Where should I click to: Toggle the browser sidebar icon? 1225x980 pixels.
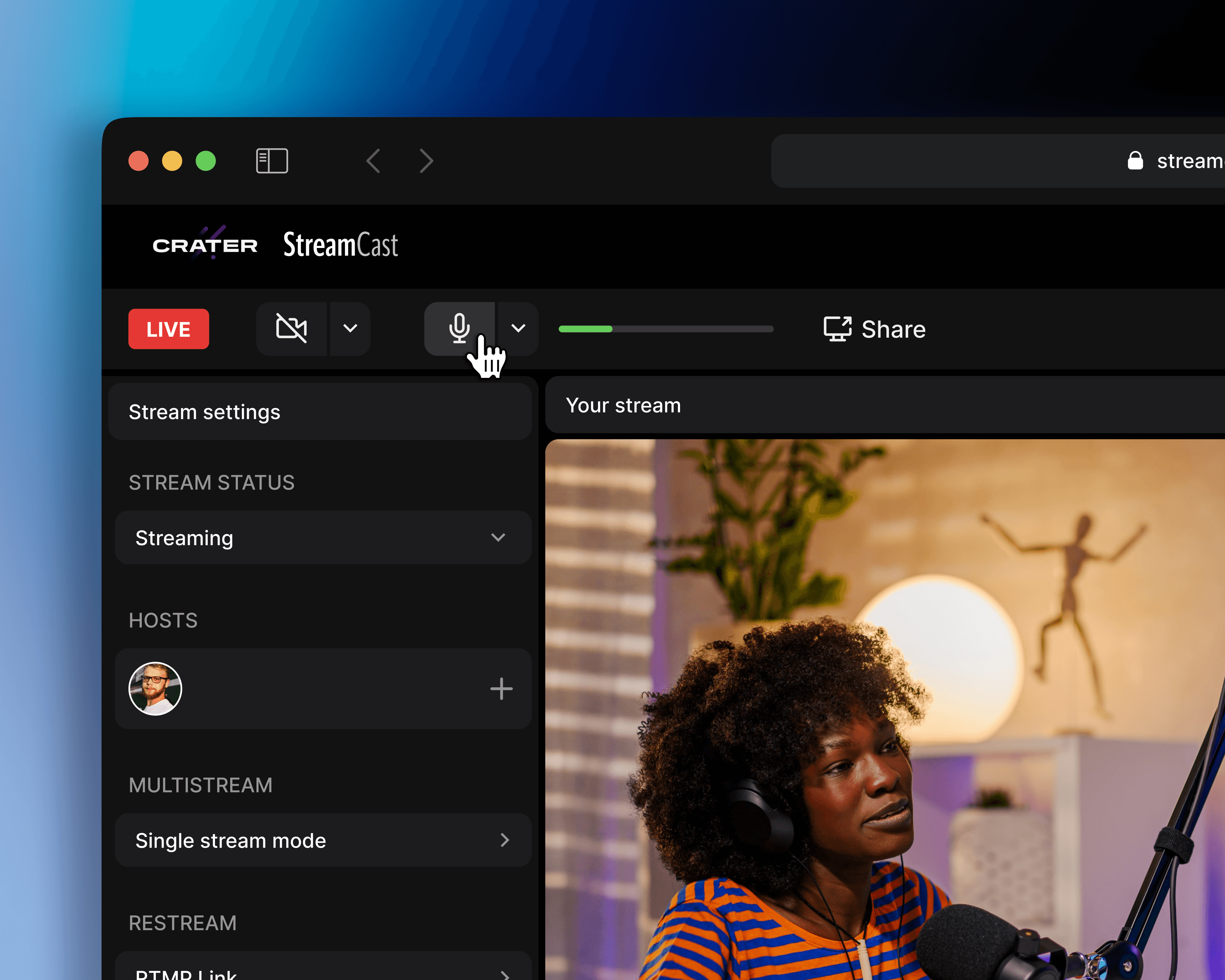(x=272, y=161)
